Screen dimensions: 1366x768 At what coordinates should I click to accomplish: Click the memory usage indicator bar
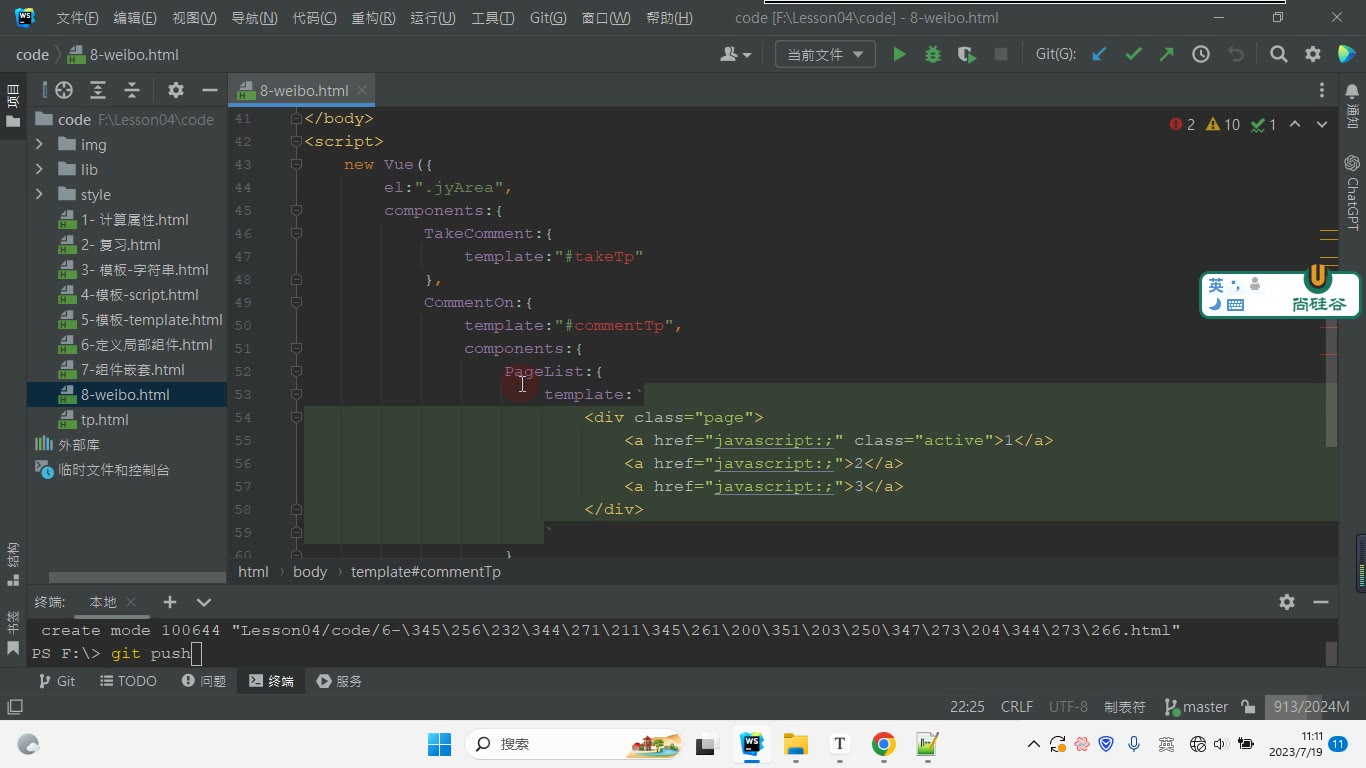point(1311,707)
